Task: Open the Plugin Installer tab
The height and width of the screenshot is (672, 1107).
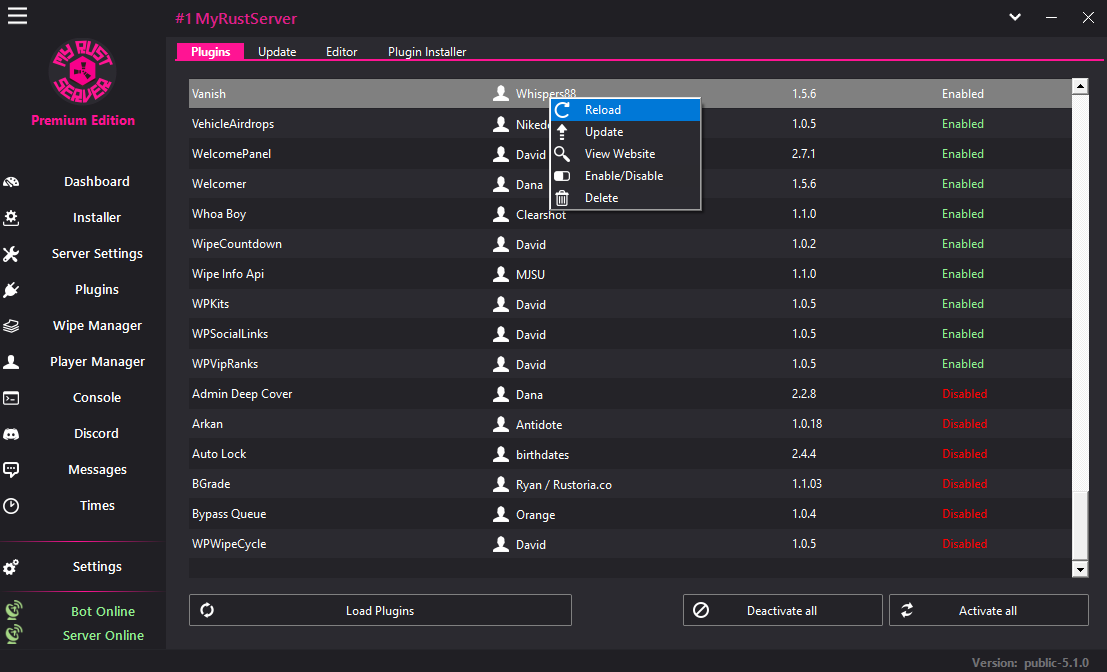Action: (427, 52)
